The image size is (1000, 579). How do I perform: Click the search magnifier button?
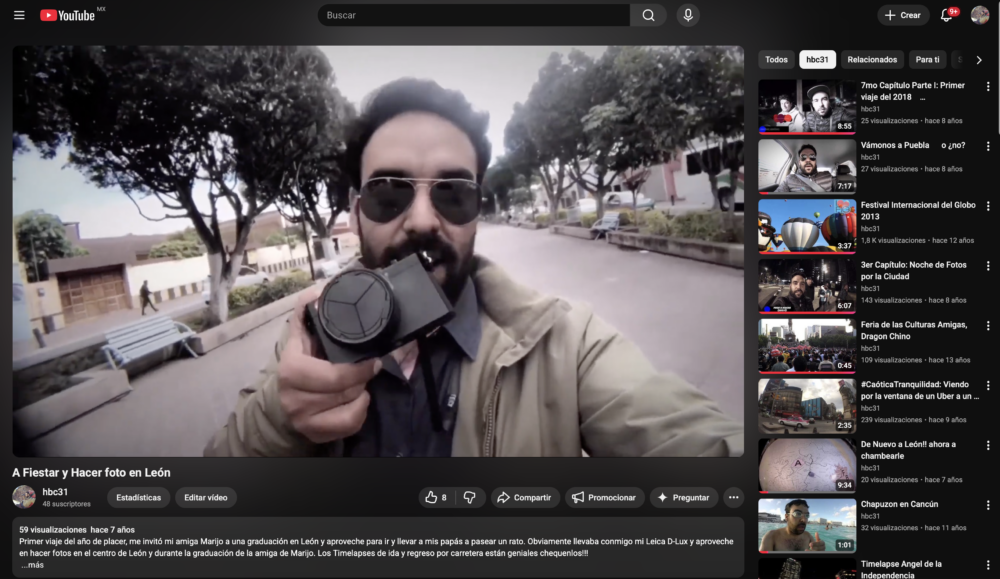tap(648, 15)
